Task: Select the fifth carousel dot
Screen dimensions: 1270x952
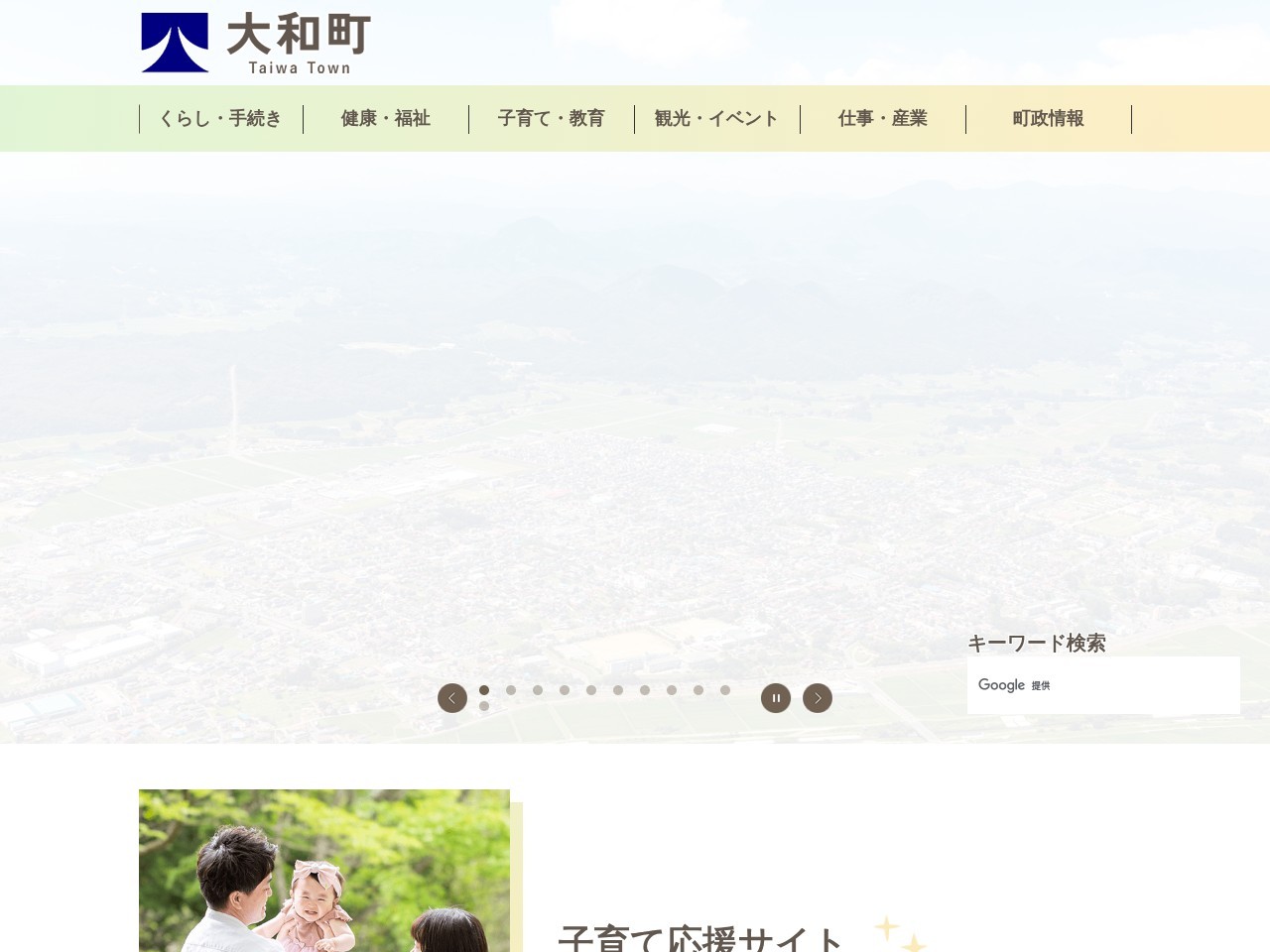Action: (591, 689)
